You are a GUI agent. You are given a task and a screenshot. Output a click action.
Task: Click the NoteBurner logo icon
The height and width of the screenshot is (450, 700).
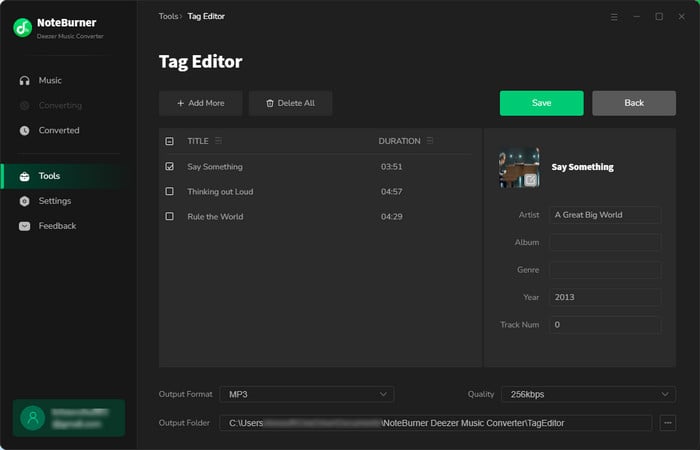(23, 28)
